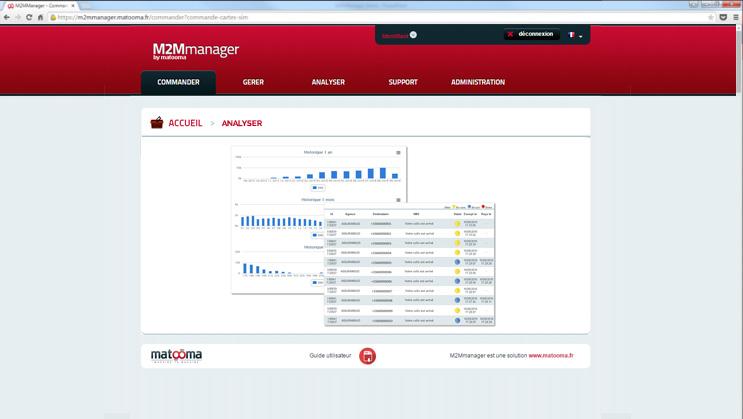
Task: Expand the French flag language dropdown
Action: 575,35
